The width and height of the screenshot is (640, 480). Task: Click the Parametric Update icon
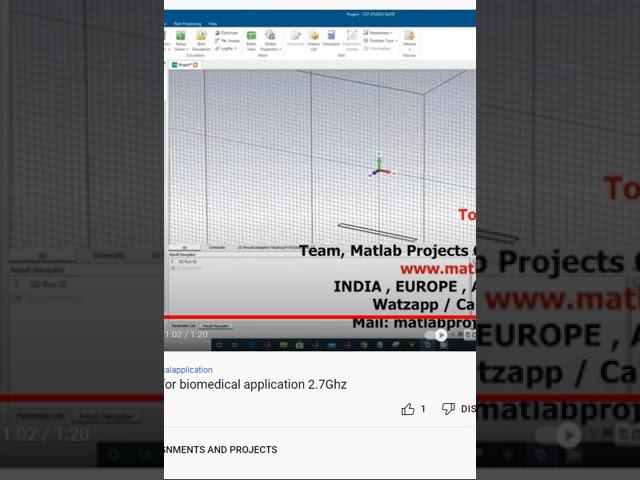(x=351, y=41)
